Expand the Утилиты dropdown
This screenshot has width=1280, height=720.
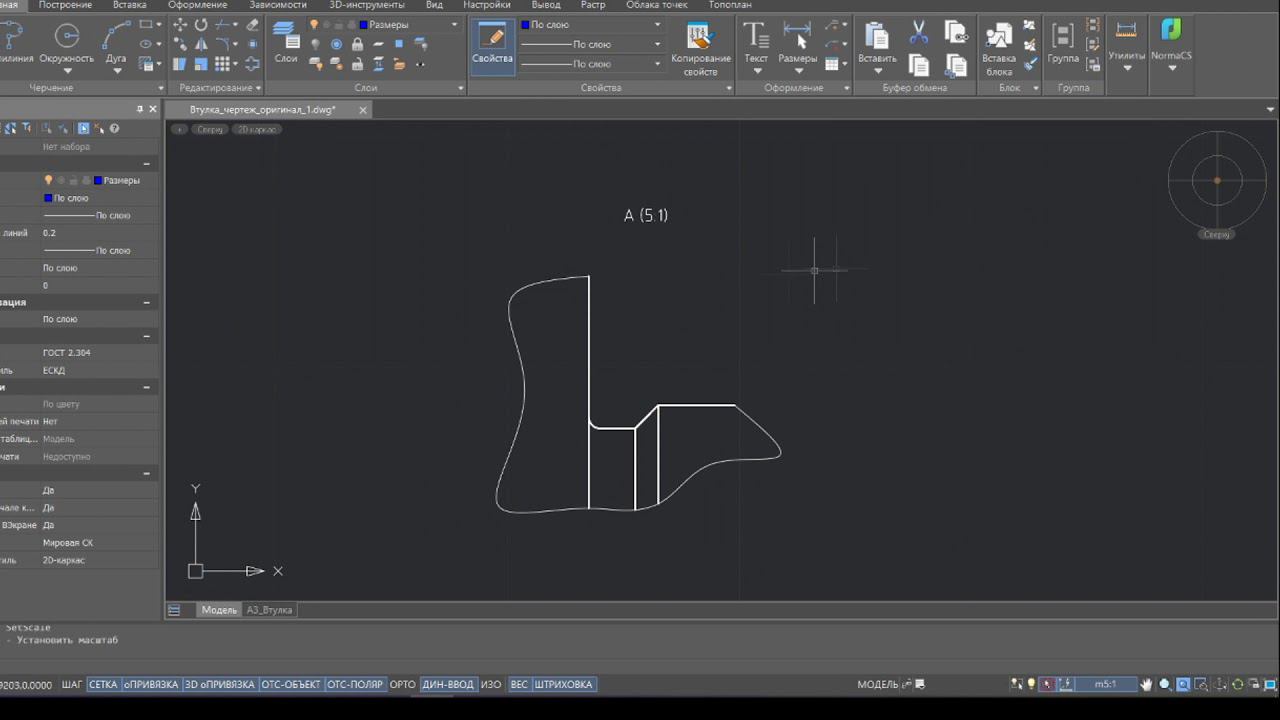(1127, 68)
